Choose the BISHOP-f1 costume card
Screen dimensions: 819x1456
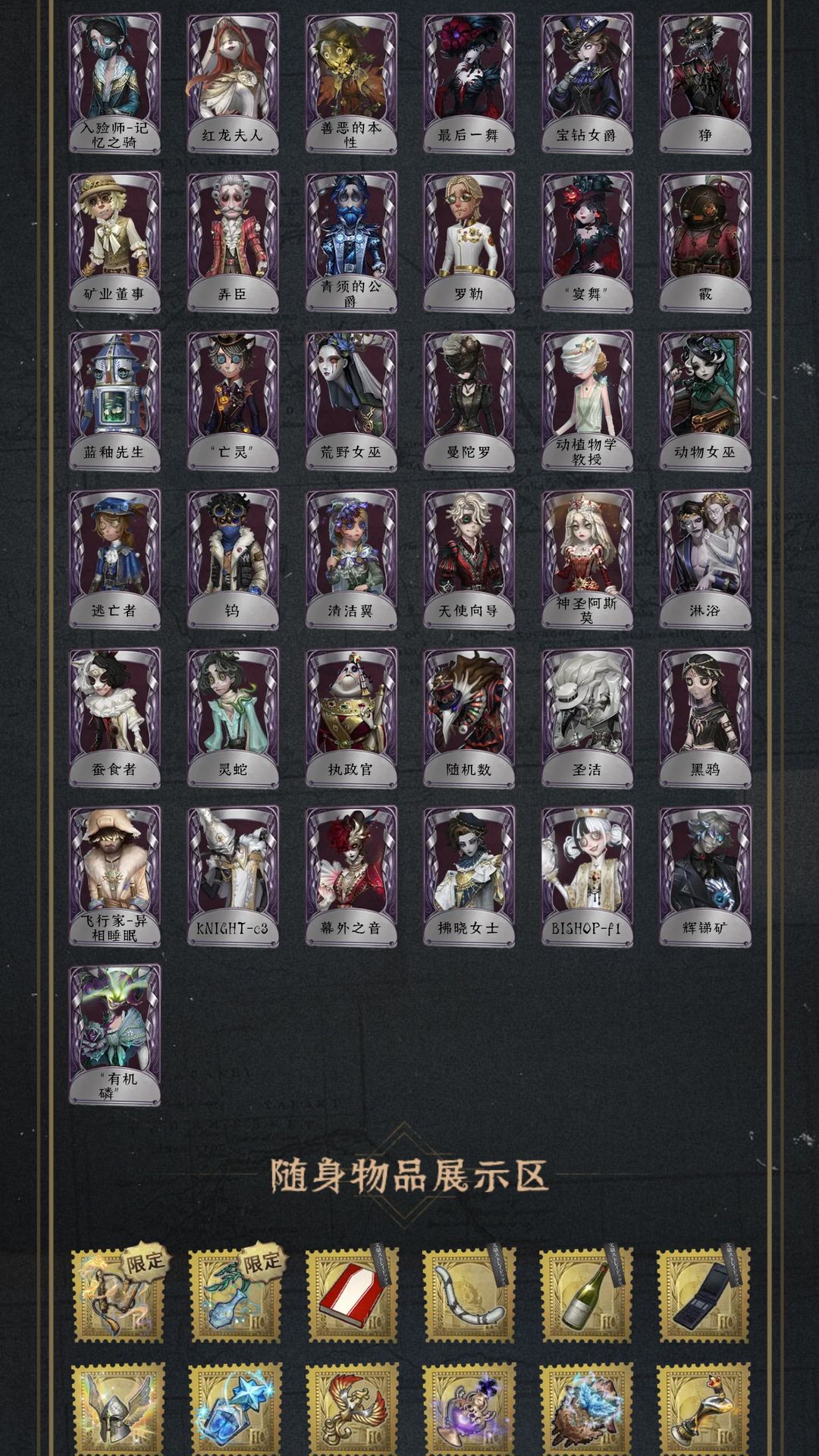[587, 876]
